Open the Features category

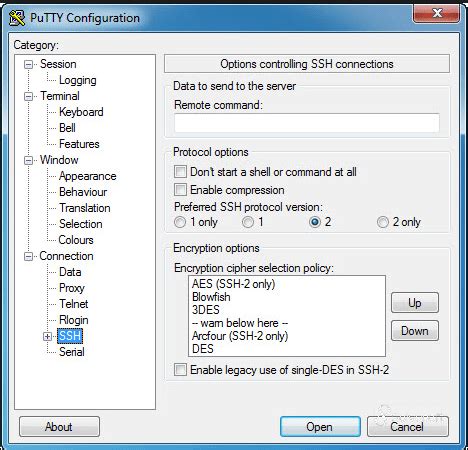click(79, 144)
